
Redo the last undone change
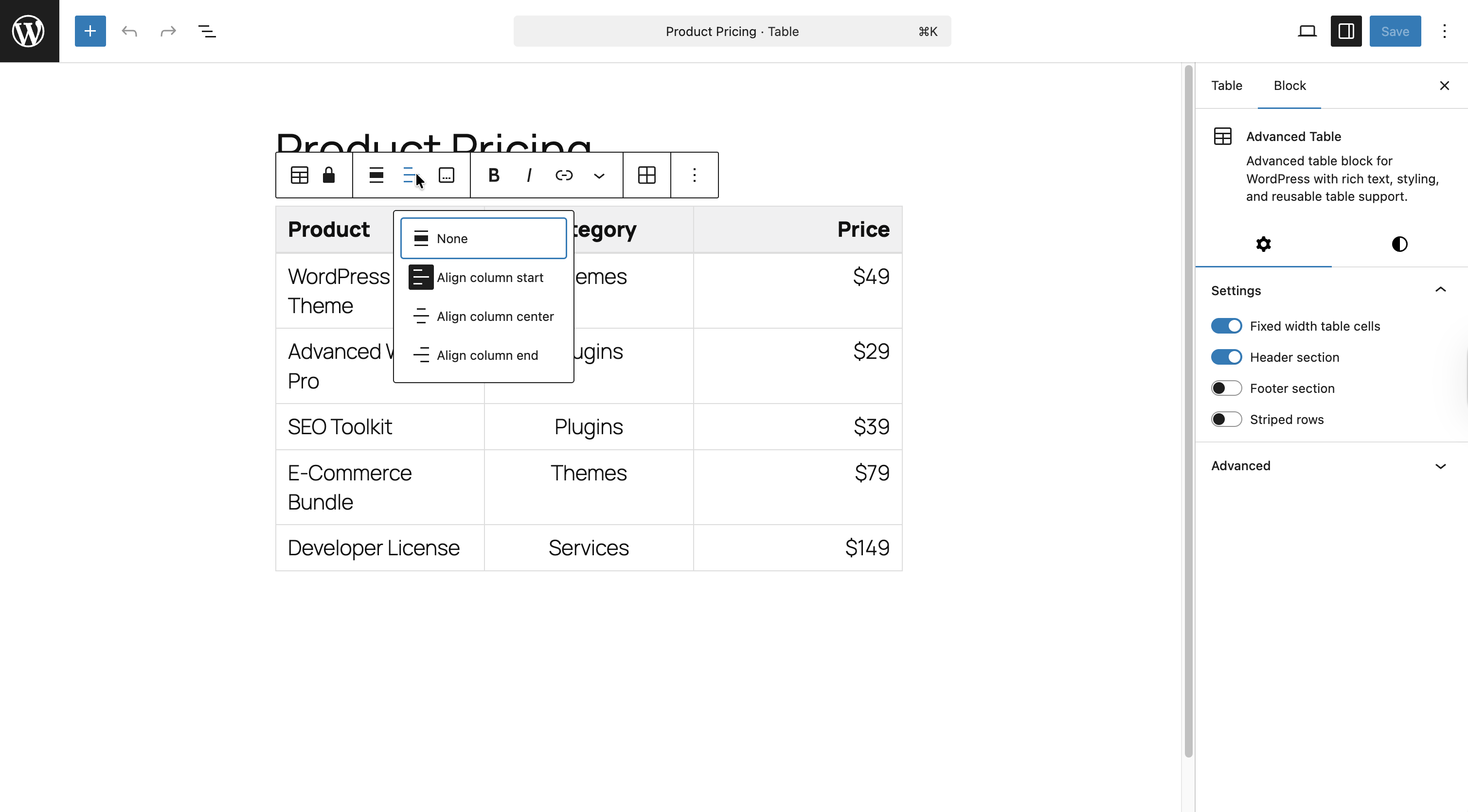coord(168,31)
